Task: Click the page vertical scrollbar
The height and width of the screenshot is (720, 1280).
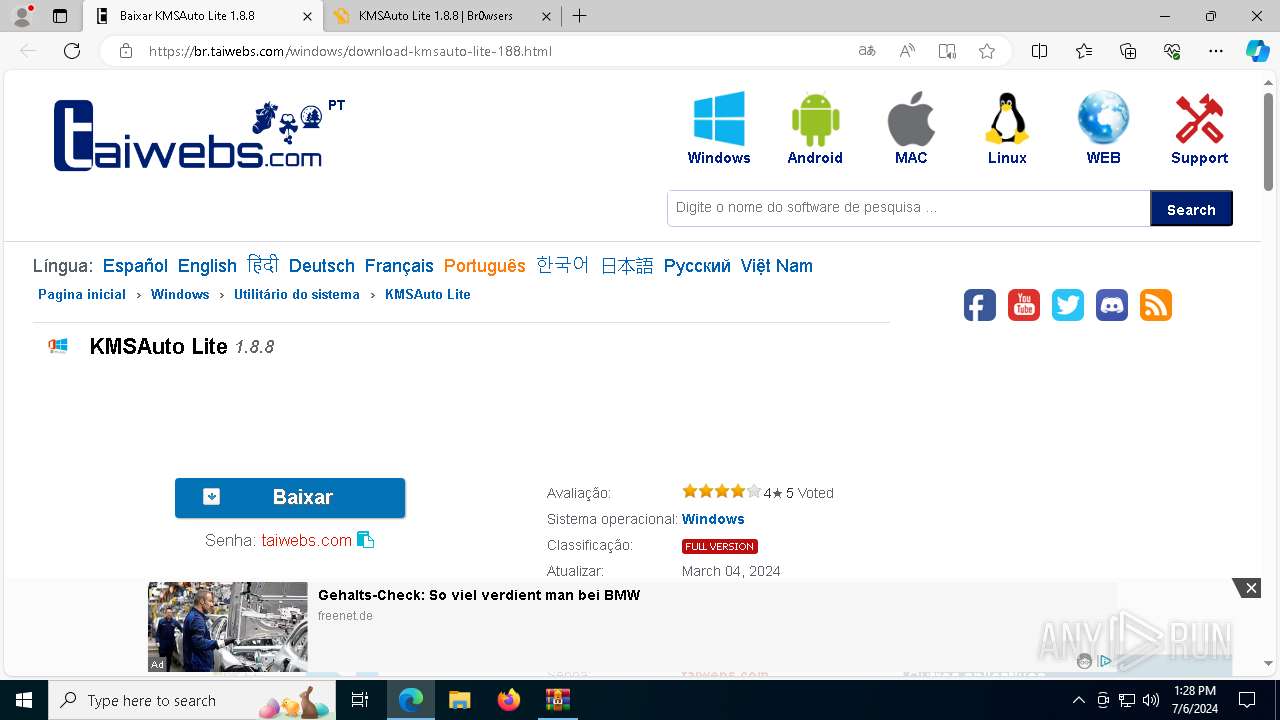Action: click(1268, 140)
